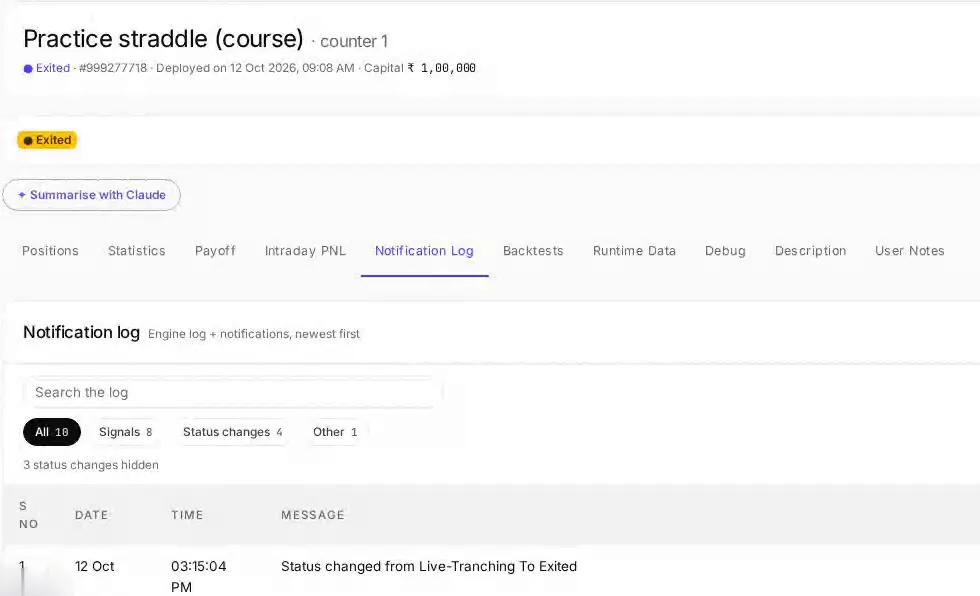
Task: Select the Notification Log tab
Action: pyautogui.click(x=424, y=251)
